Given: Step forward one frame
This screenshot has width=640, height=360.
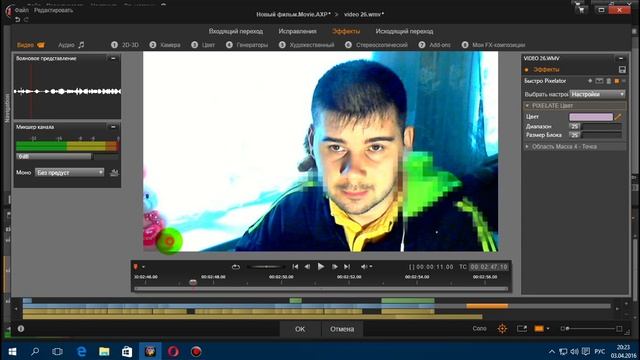Looking at the screenshot, I should [x=334, y=267].
